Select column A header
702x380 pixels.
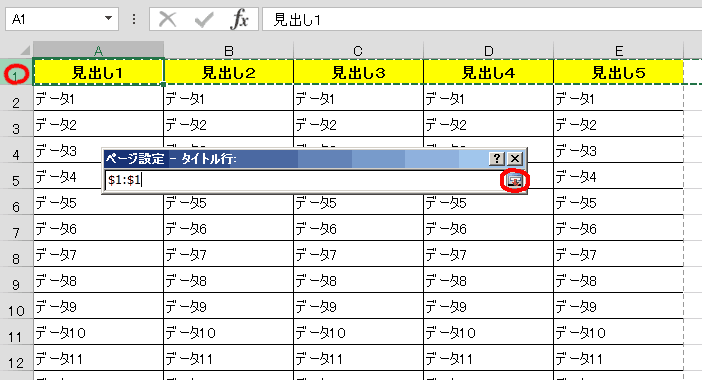[98, 50]
